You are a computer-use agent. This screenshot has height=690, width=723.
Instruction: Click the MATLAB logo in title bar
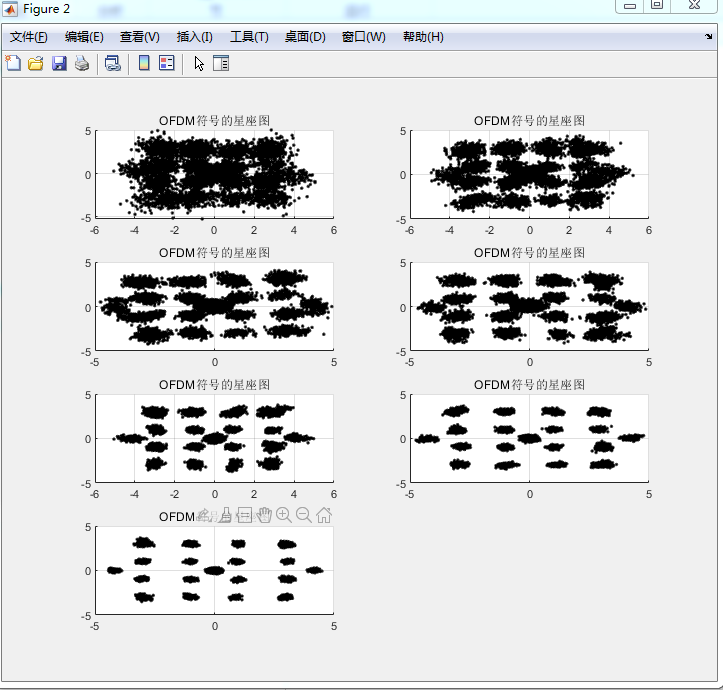pos(10,9)
